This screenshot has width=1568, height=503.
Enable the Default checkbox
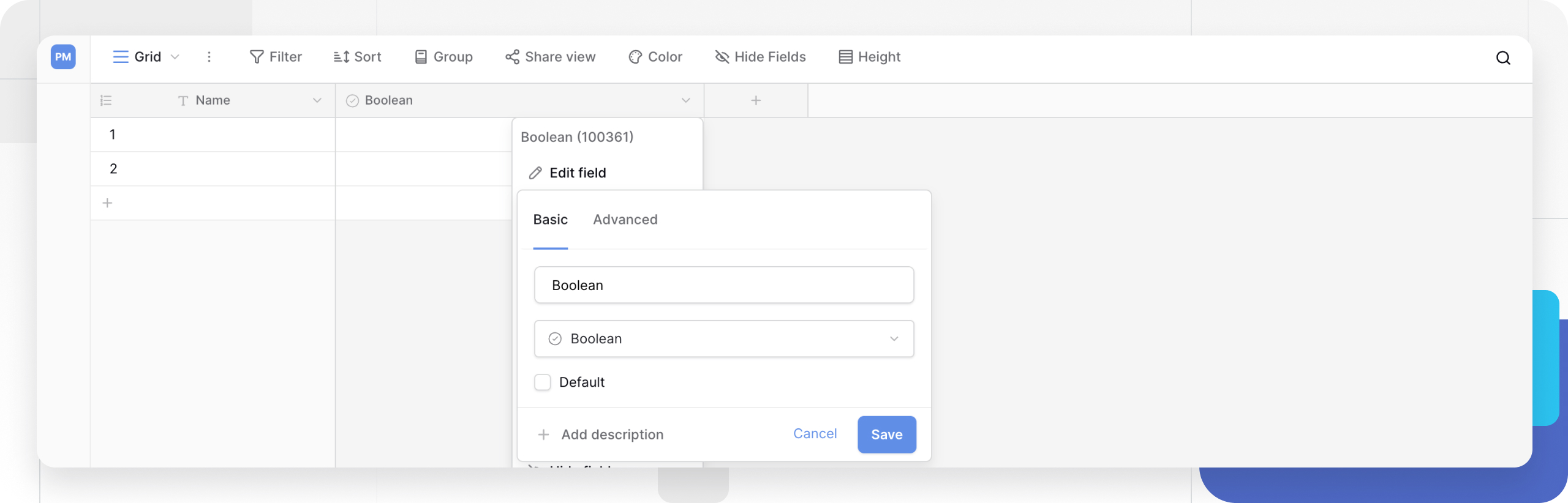tap(543, 382)
